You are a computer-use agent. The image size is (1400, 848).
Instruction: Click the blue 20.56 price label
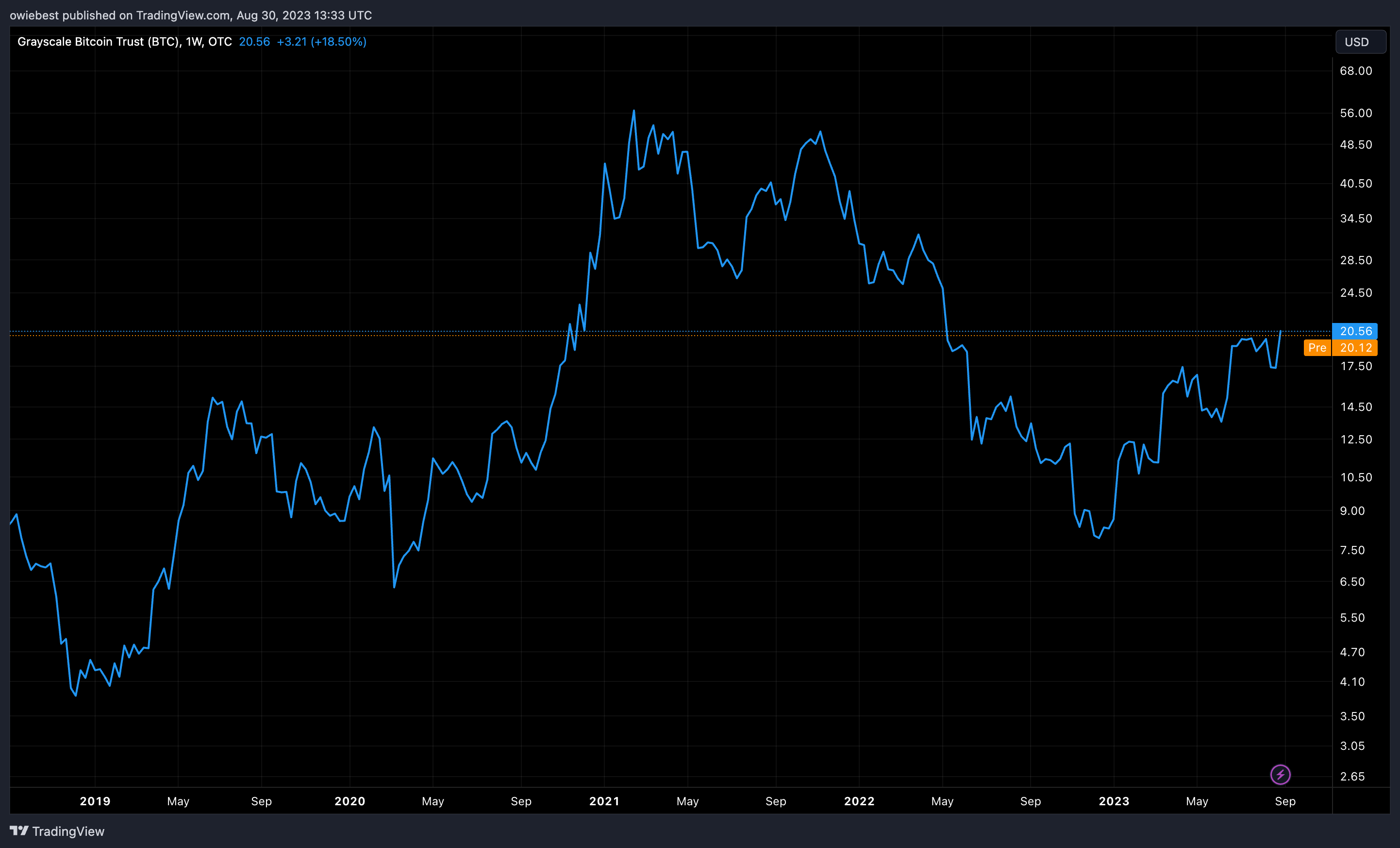[x=1355, y=331]
